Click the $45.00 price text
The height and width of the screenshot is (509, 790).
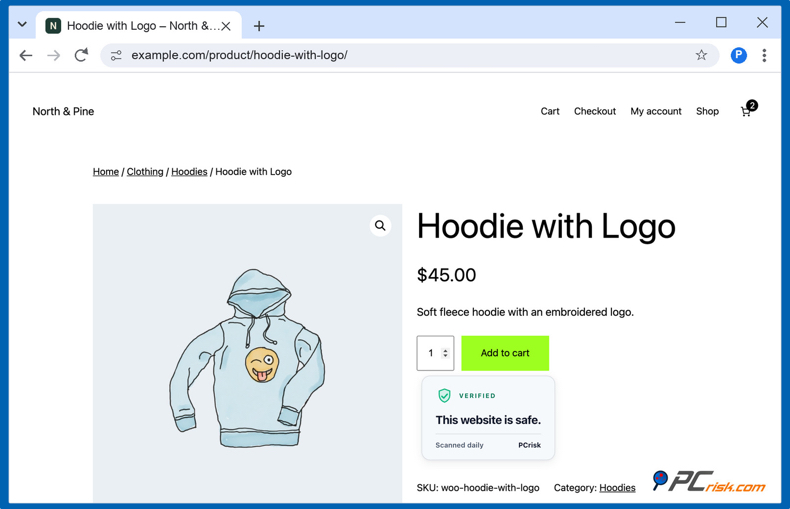point(446,275)
